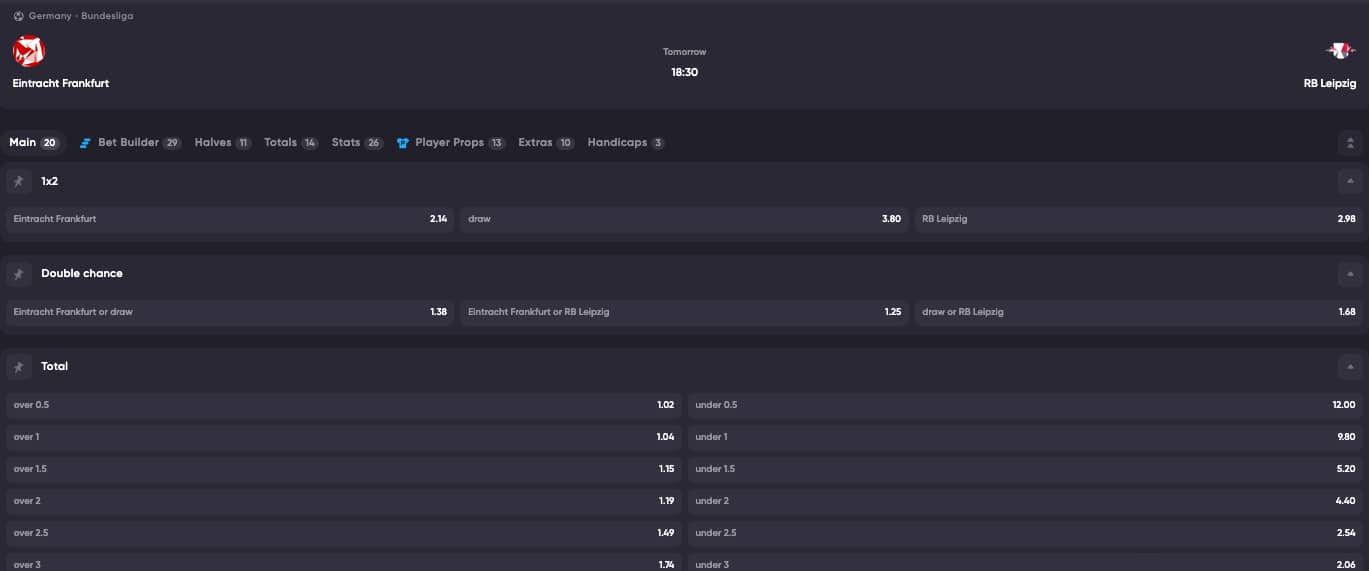Pick over 0.5 at 1.02
Screen dimensions: 1369x571
(x=344, y=405)
